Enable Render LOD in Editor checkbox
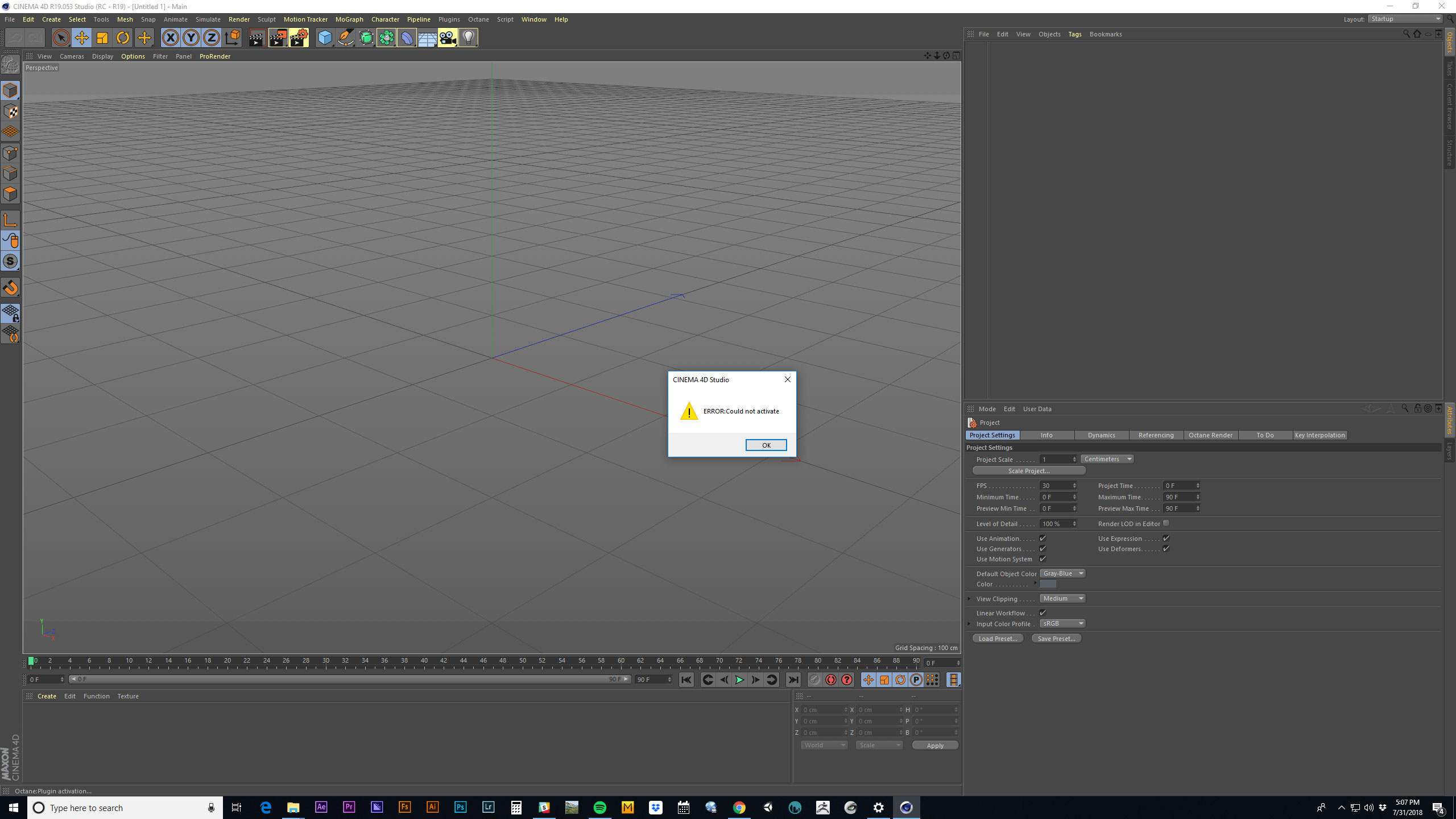The width and height of the screenshot is (1456, 819). [1166, 523]
